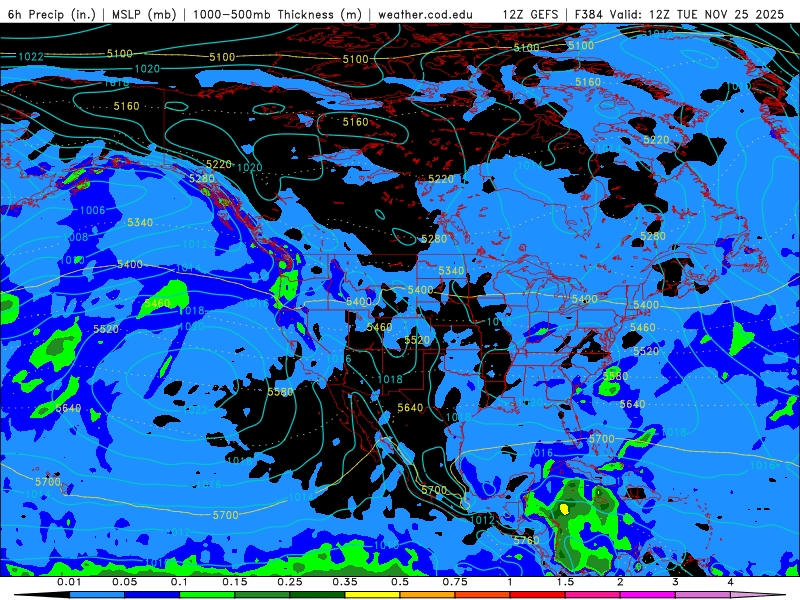800x600 pixels.
Task: Select the dark green 0.25–0.35 legend swatch
Action: (317, 595)
